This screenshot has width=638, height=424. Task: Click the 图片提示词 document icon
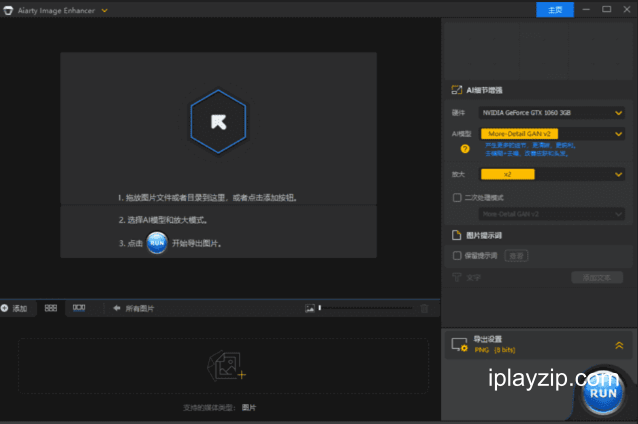coord(457,235)
